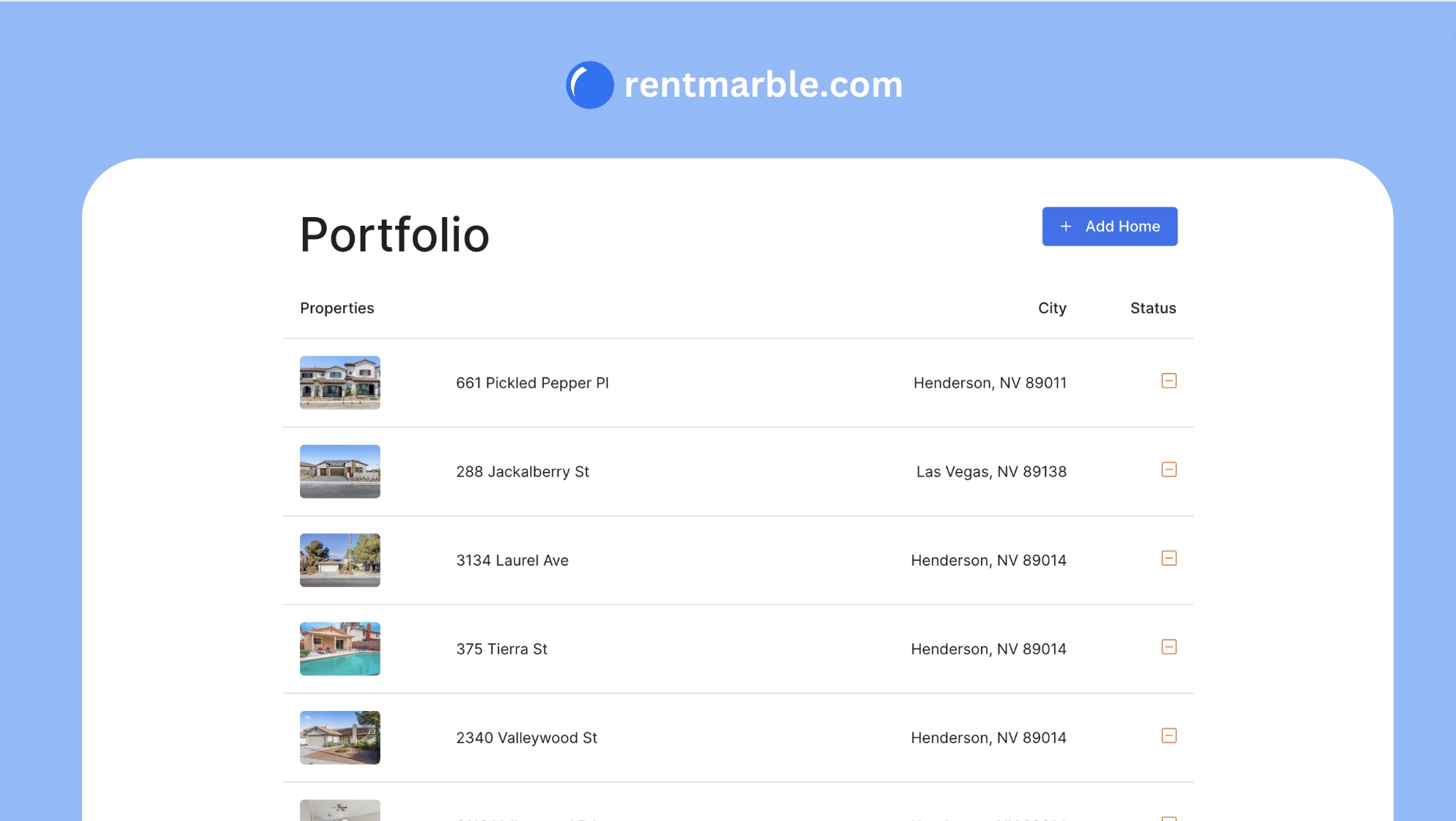Select the 288 Jackalberry St address
The height and width of the screenshot is (821, 1456).
(522, 472)
